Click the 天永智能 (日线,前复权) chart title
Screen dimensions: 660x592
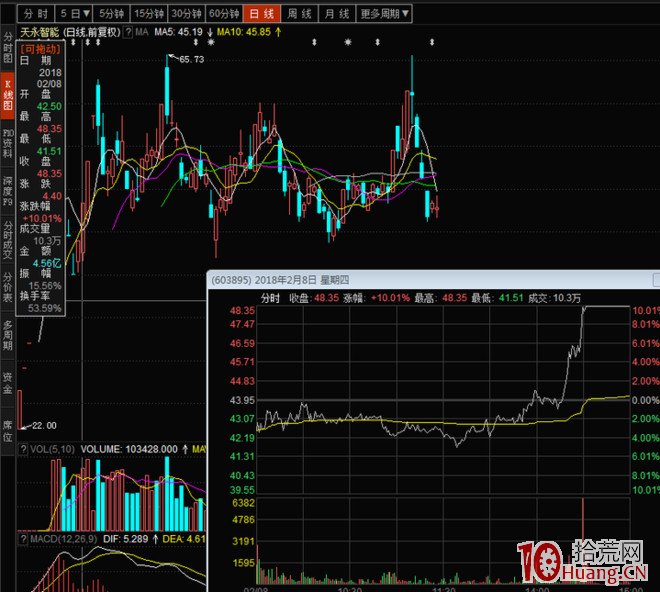coord(70,32)
